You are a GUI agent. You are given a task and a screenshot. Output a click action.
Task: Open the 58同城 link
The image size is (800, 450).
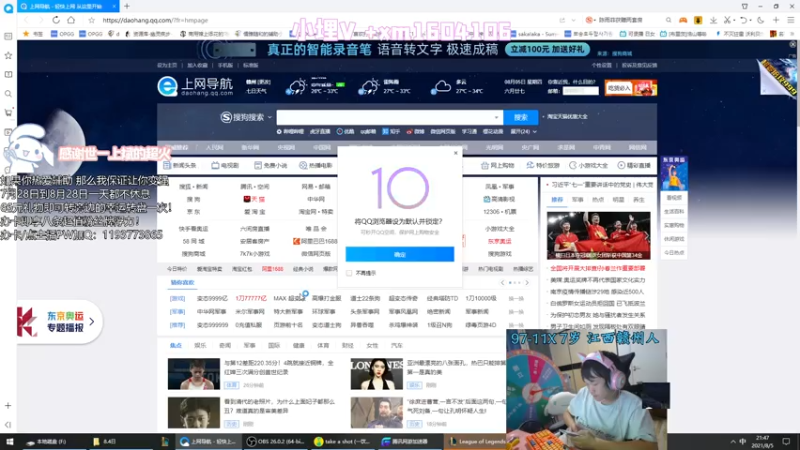[x=193, y=241]
